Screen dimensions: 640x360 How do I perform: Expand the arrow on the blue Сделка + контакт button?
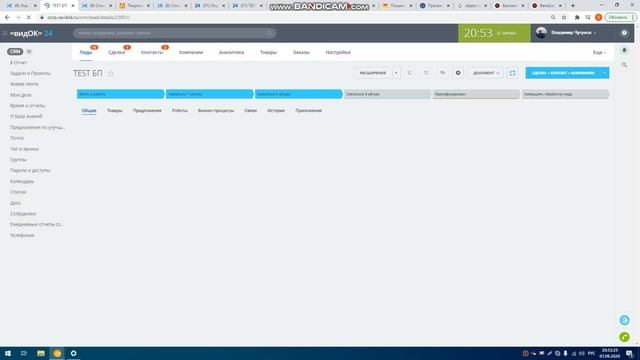click(604, 73)
